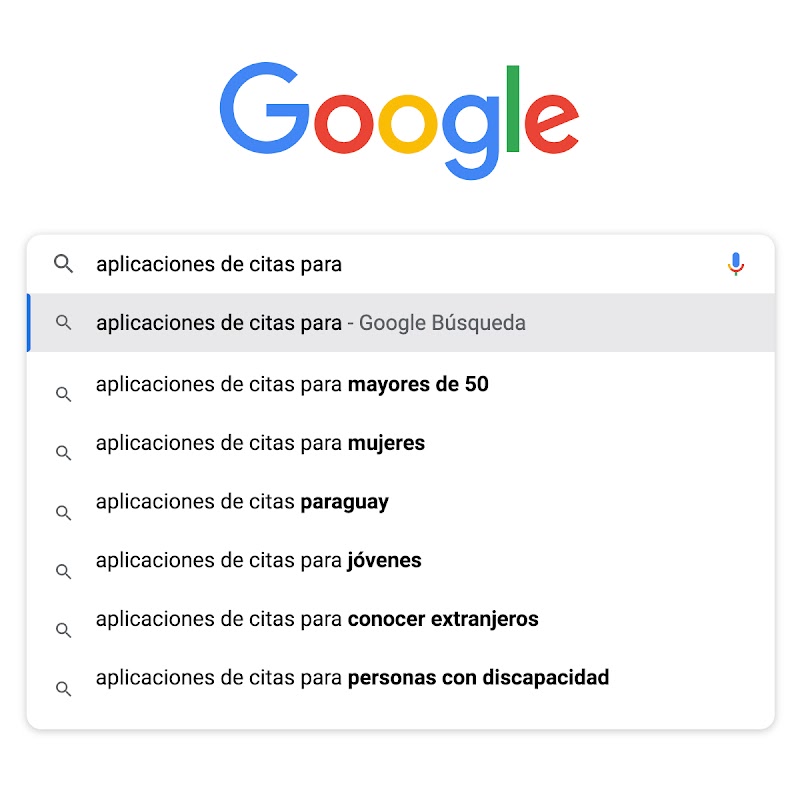The height and width of the screenshot is (800, 800).
Task: Select the "personas con discapacidad" suggestion
Action: tap(351, 678)
